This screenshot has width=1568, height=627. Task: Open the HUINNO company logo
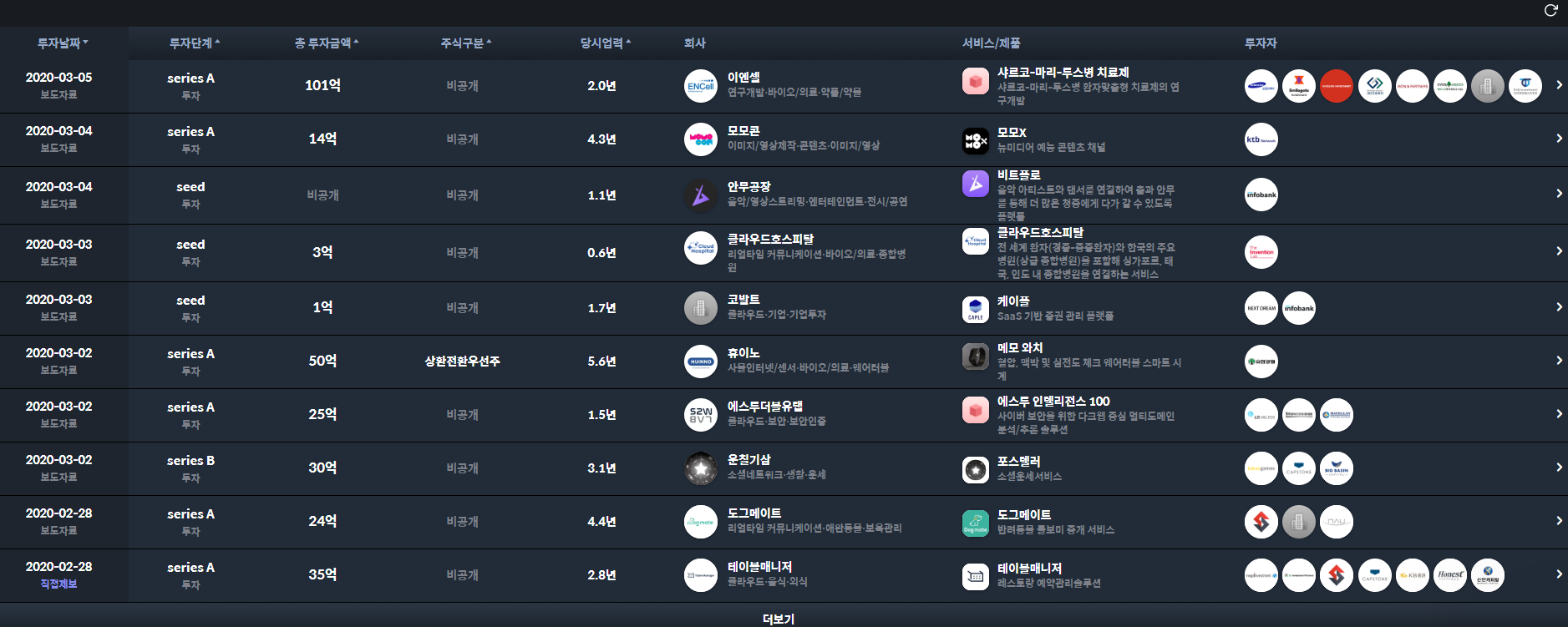click(x=701, y=362)
